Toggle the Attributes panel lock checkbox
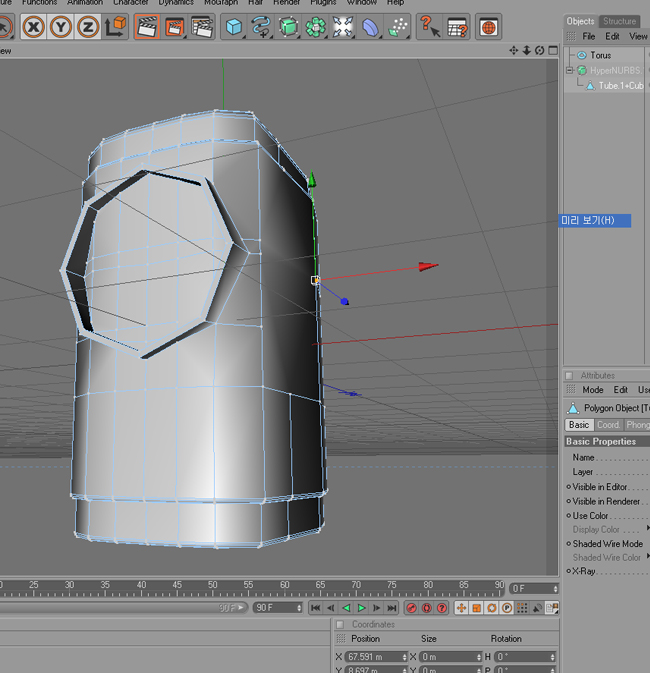 click(569, 376)
